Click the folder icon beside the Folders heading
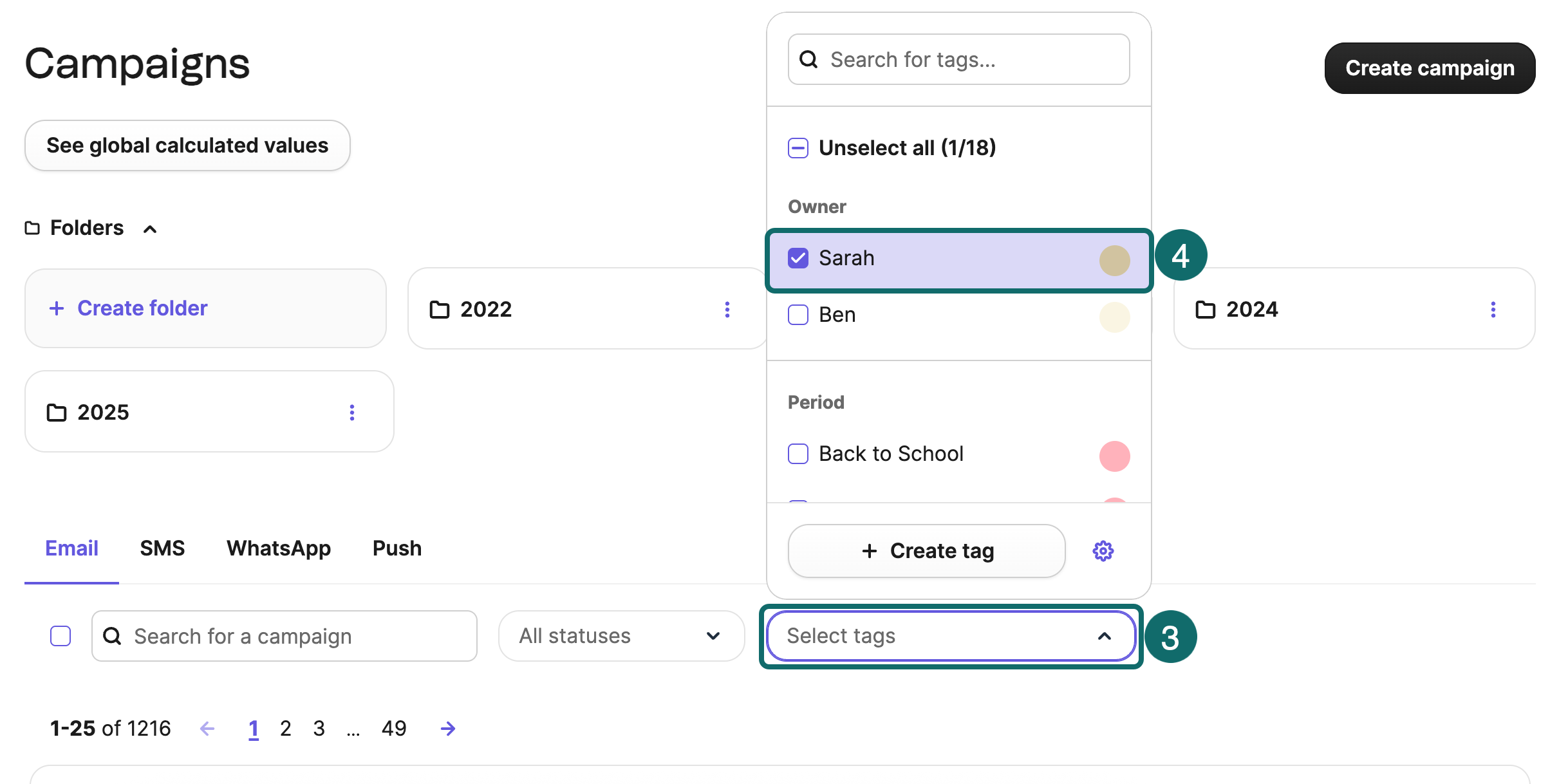This screenshot has height=784, width=1559. pyautogui.click(x=31, y=228)
